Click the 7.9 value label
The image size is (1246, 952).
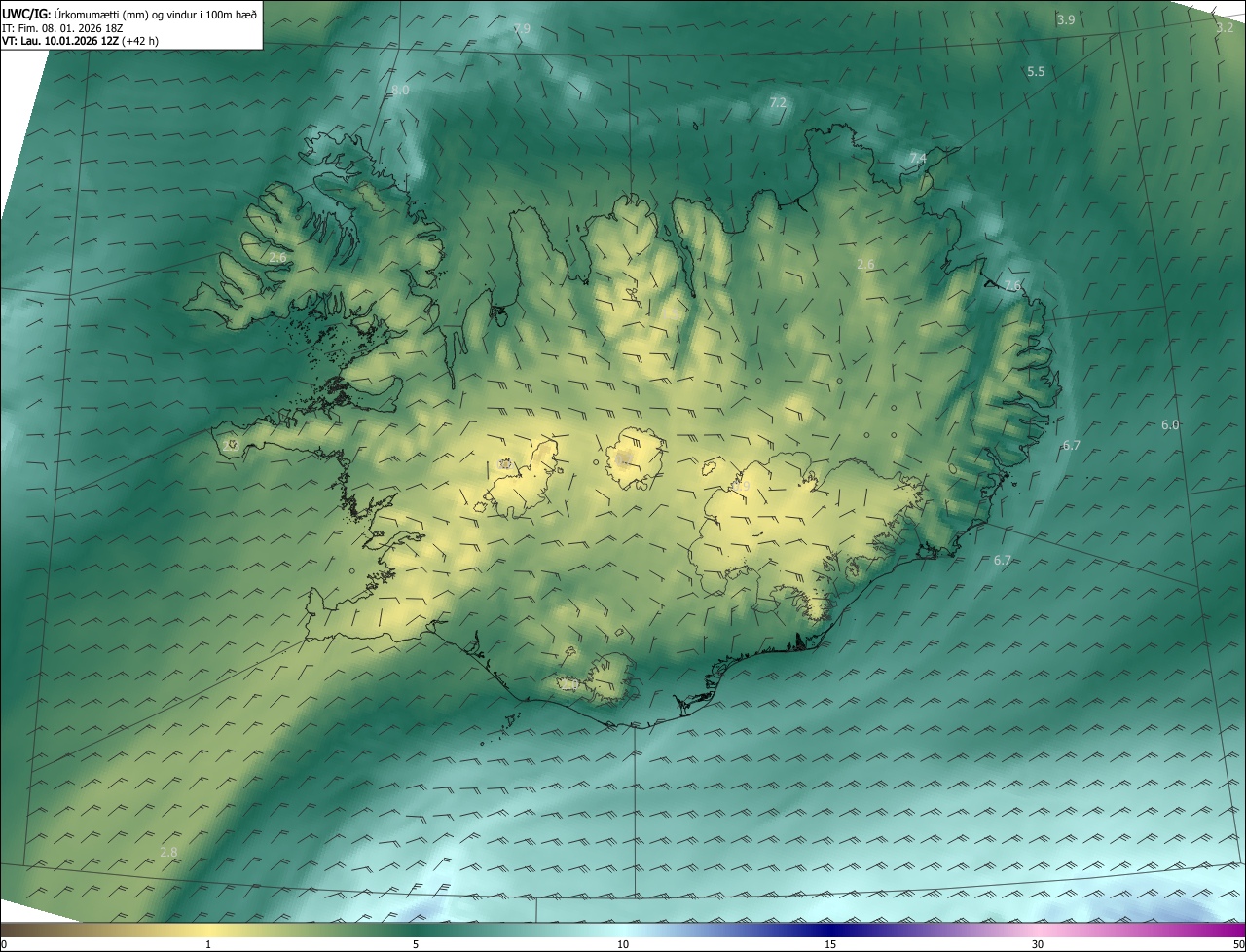[x=522, y=29]
